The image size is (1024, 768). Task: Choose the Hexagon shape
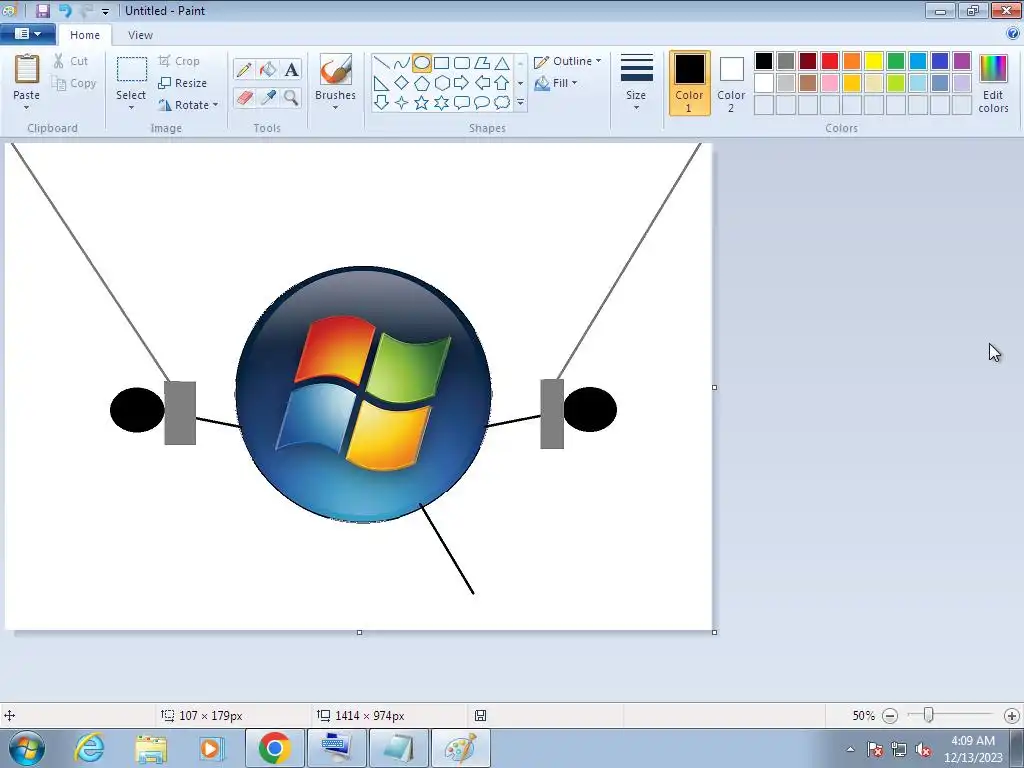[x=441, y=83]
